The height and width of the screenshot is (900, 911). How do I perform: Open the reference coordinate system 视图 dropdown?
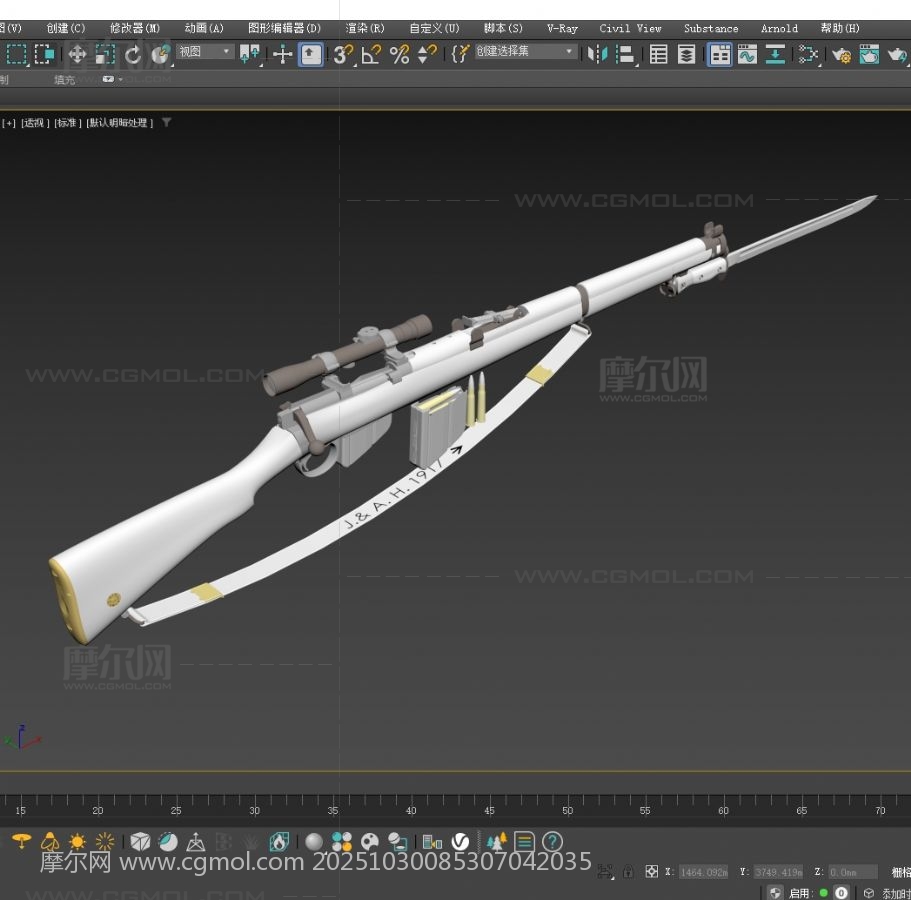pos(205,52)
